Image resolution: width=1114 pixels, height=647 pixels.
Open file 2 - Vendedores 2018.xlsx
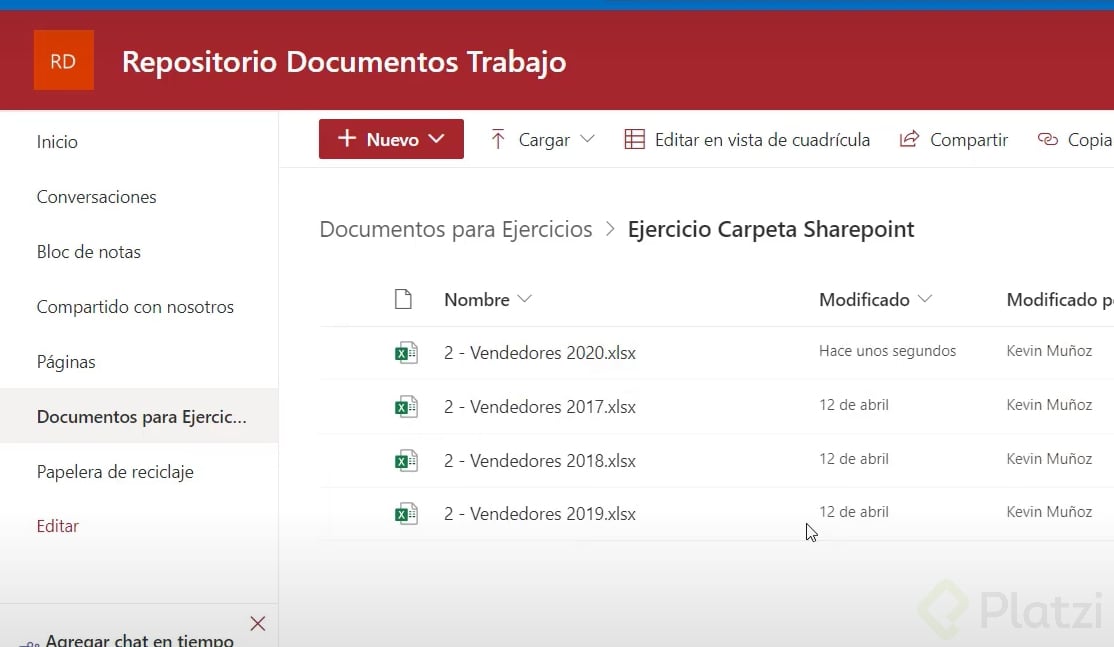[x=540, y=461]
